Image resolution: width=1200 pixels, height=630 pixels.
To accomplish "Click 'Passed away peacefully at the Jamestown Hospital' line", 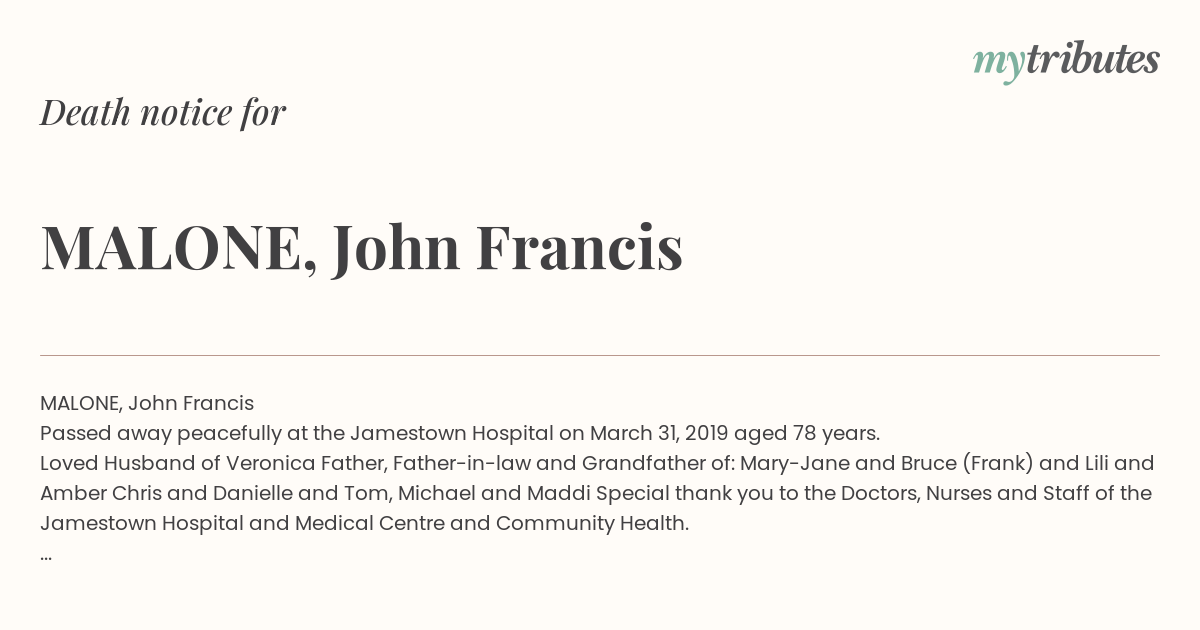I will (x=297, y=433).
